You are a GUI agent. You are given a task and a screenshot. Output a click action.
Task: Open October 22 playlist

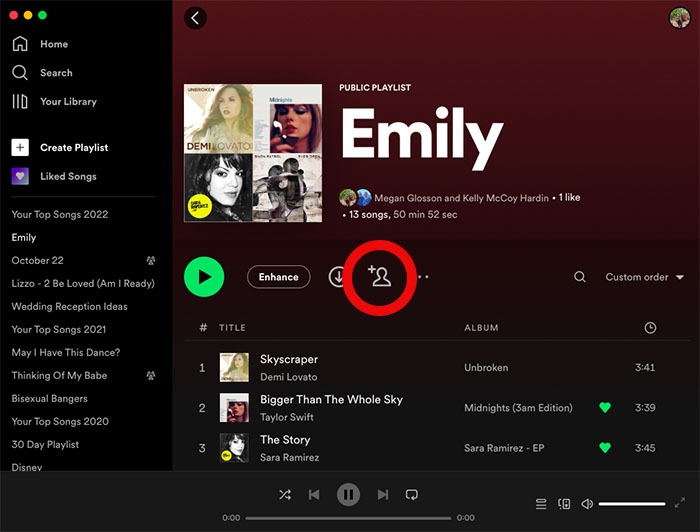tap(38, 260)
